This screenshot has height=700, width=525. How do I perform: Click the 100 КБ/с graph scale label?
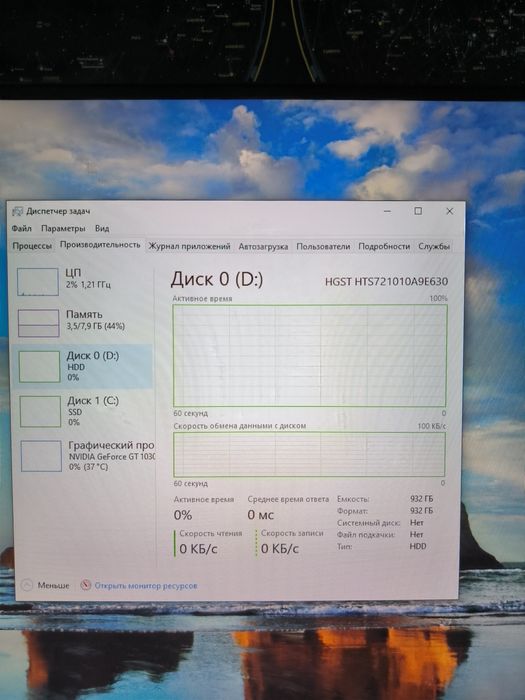tap(432, 426)
